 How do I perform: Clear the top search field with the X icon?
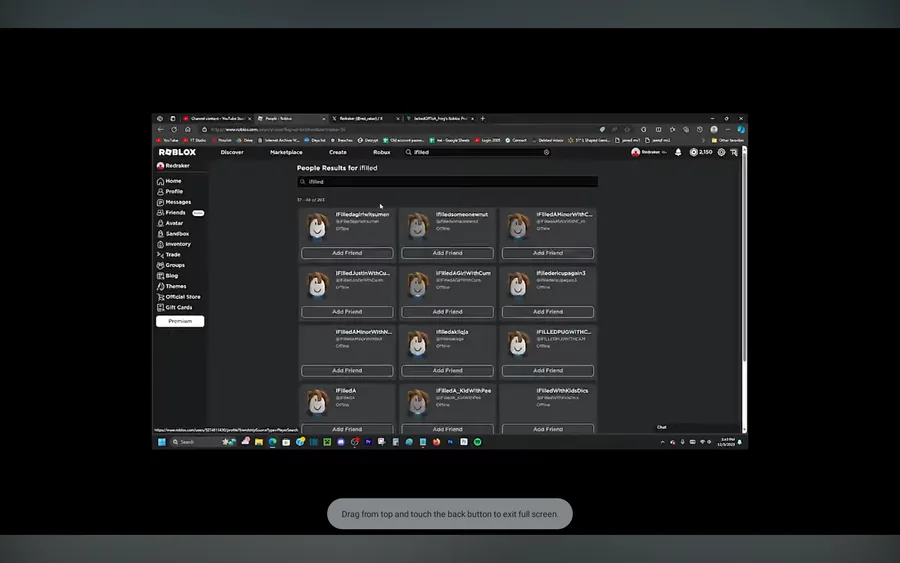click(x=546, y=152)
